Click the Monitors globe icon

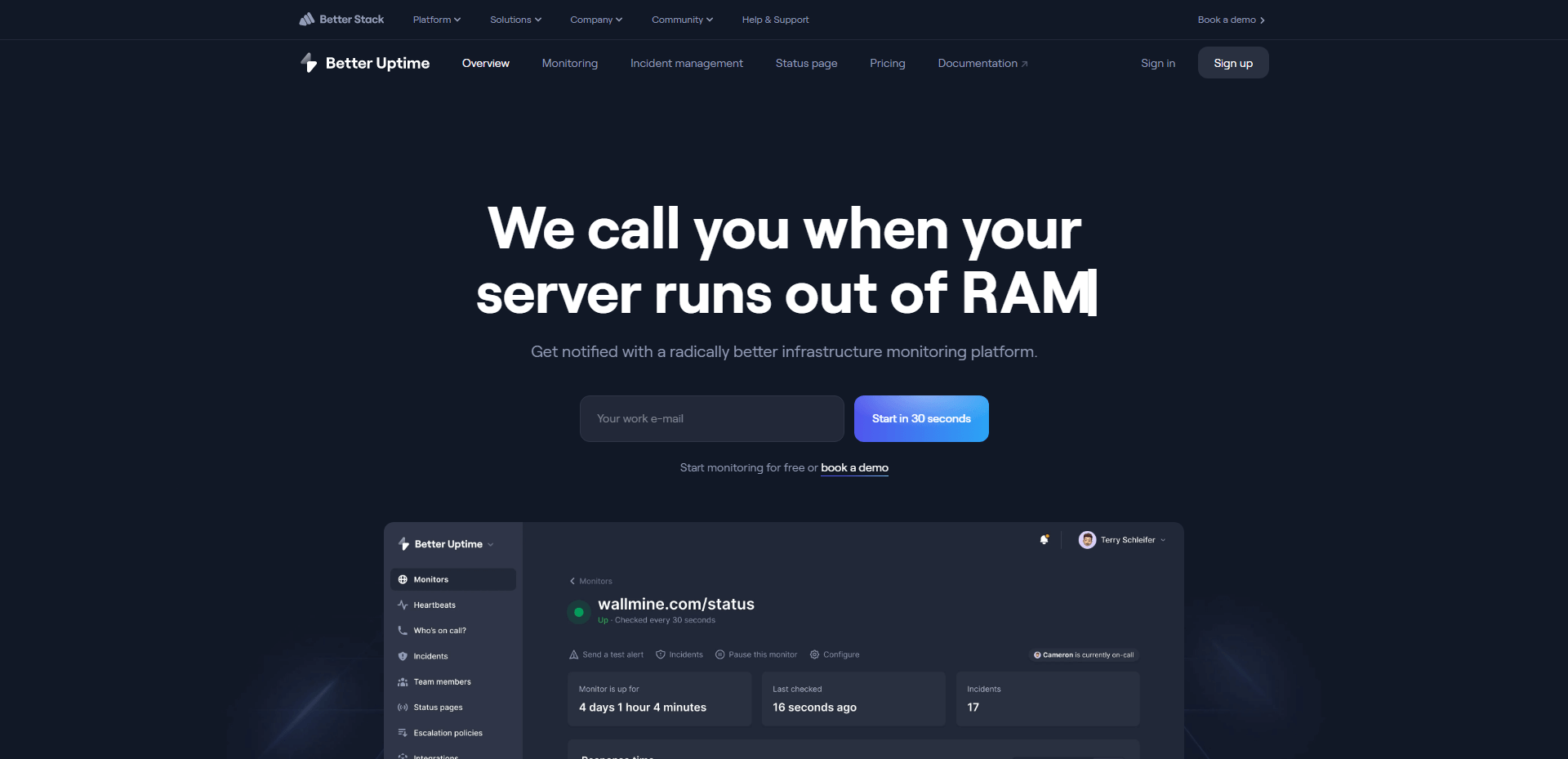403,579
